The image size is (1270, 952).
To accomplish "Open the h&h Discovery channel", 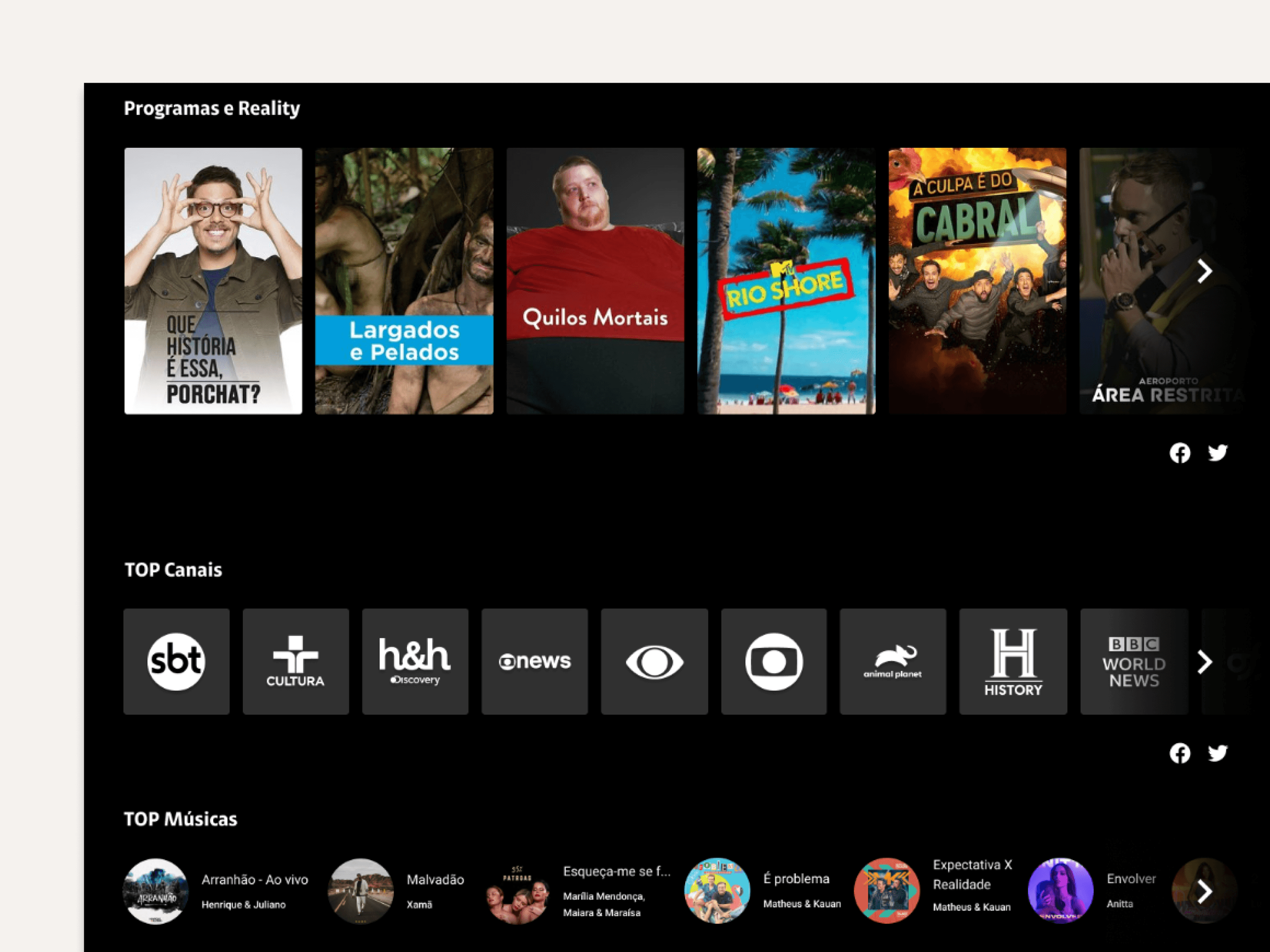I will click(415, 661).
